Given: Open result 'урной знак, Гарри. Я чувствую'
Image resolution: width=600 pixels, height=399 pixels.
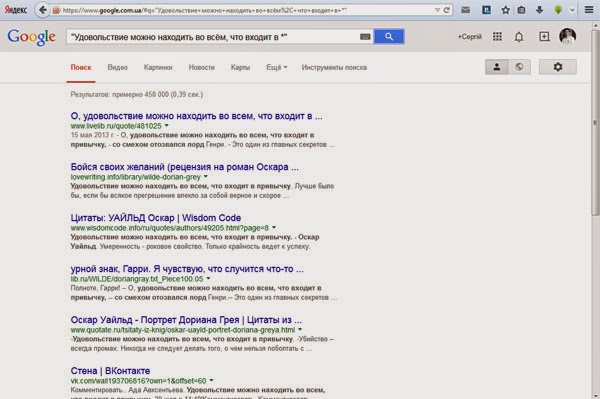Looking at the screenshot, I should (187, 269).
